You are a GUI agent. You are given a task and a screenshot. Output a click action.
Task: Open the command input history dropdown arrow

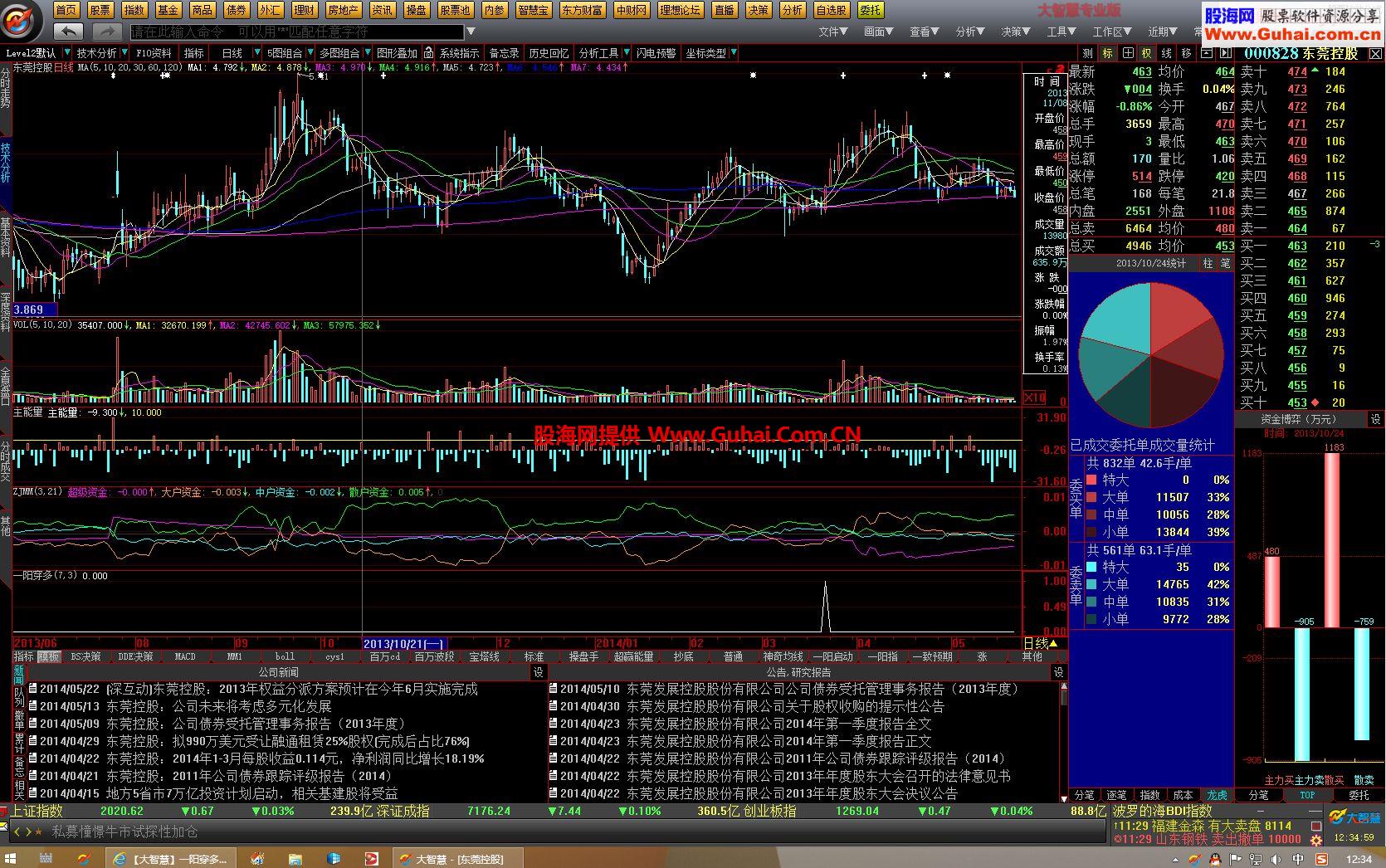(471, 32)
